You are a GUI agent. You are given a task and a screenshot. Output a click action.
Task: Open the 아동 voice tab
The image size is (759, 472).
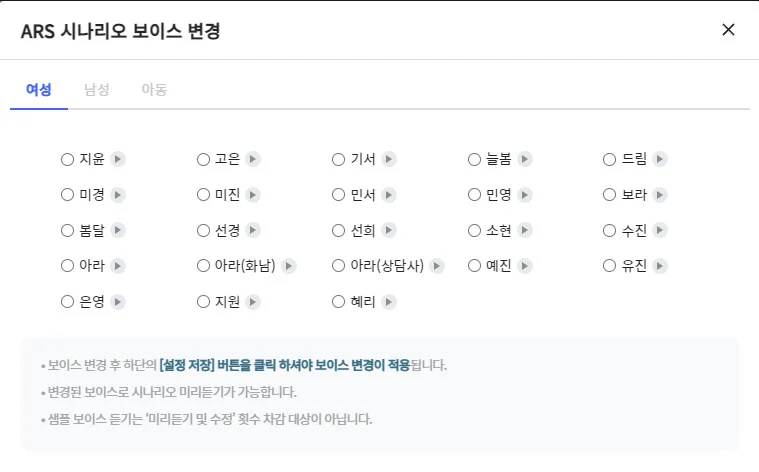(x=154, y=89)
